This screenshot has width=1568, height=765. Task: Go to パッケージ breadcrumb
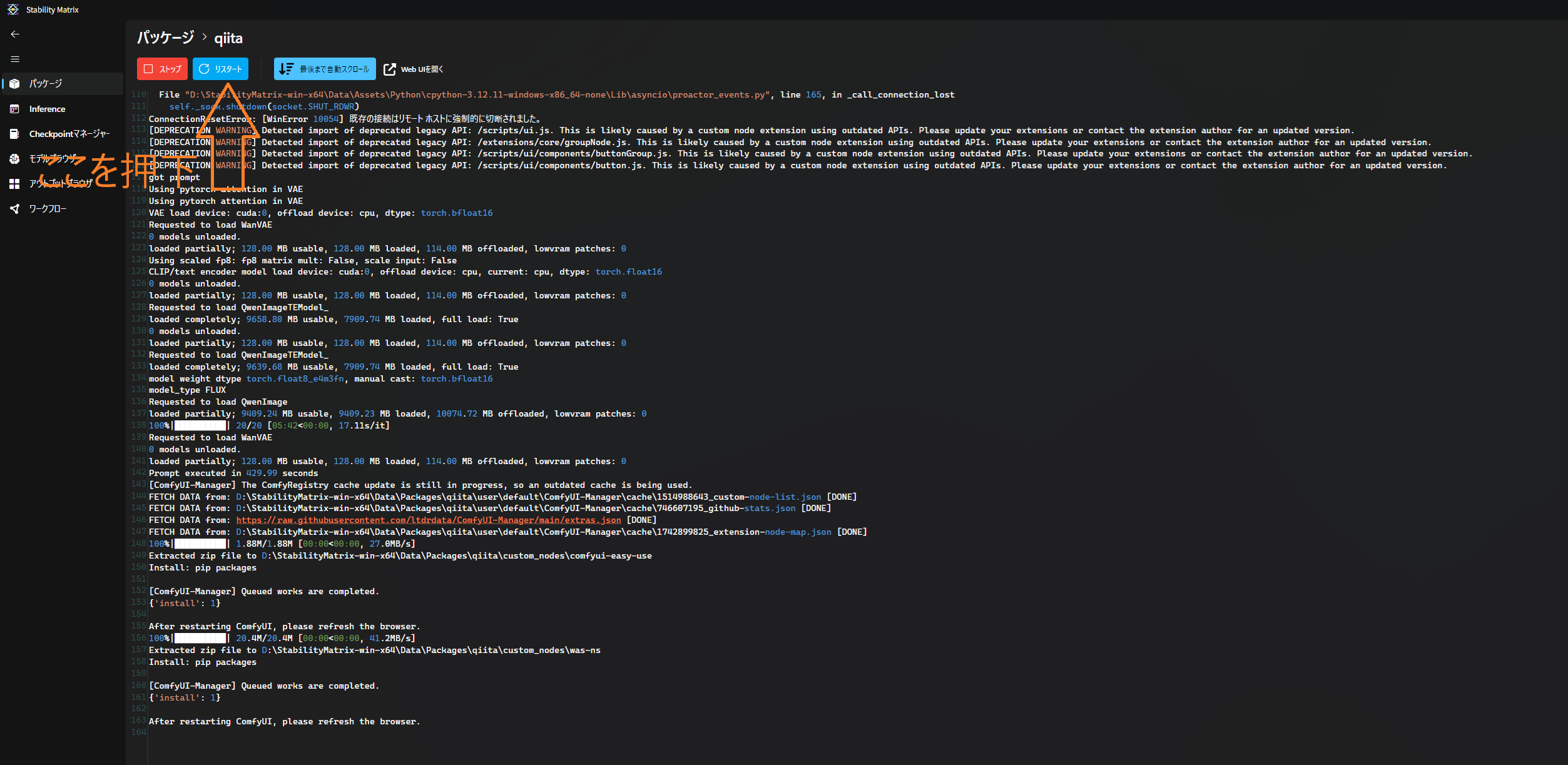pyautogui.click(x=165, y=38)
